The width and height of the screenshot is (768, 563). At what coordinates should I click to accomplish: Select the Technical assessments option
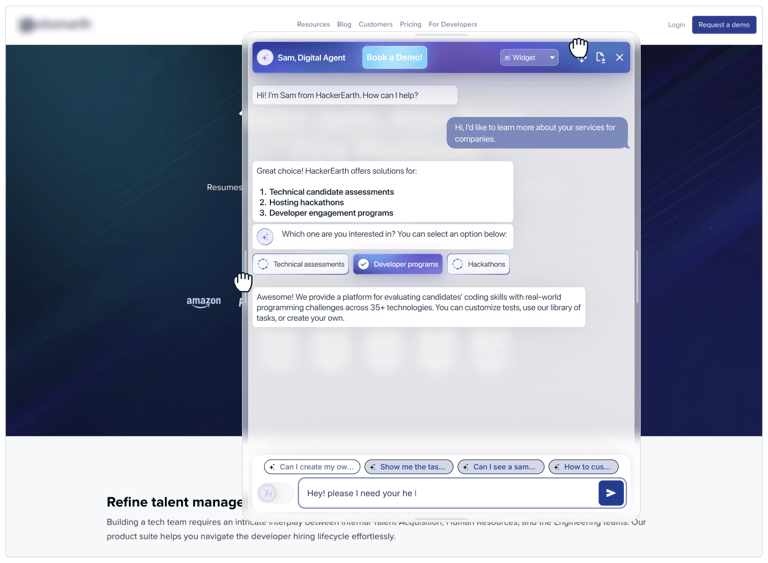pyautogui.click(x=301, y=264)
